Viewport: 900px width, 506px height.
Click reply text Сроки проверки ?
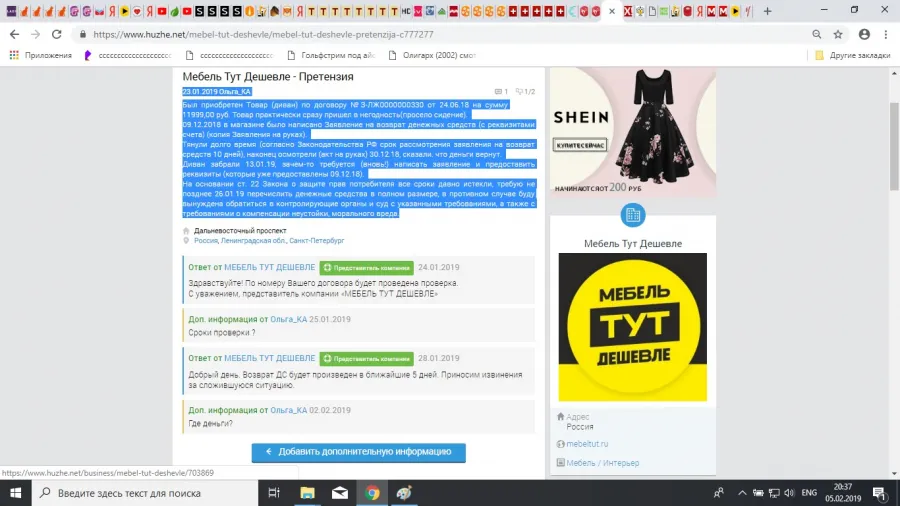[x=222, y=333]
